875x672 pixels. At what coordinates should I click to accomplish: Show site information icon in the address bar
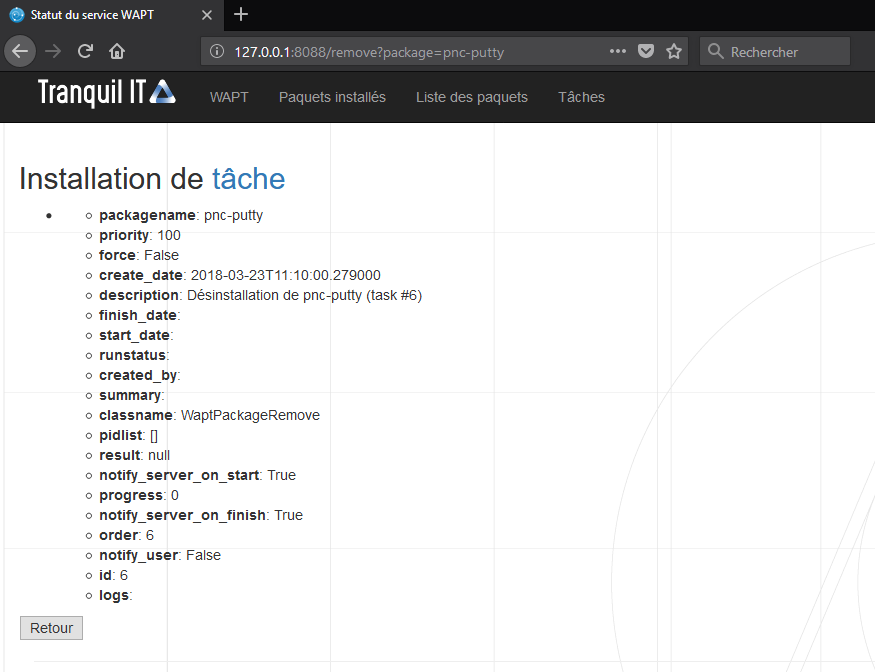coord(217,52)
